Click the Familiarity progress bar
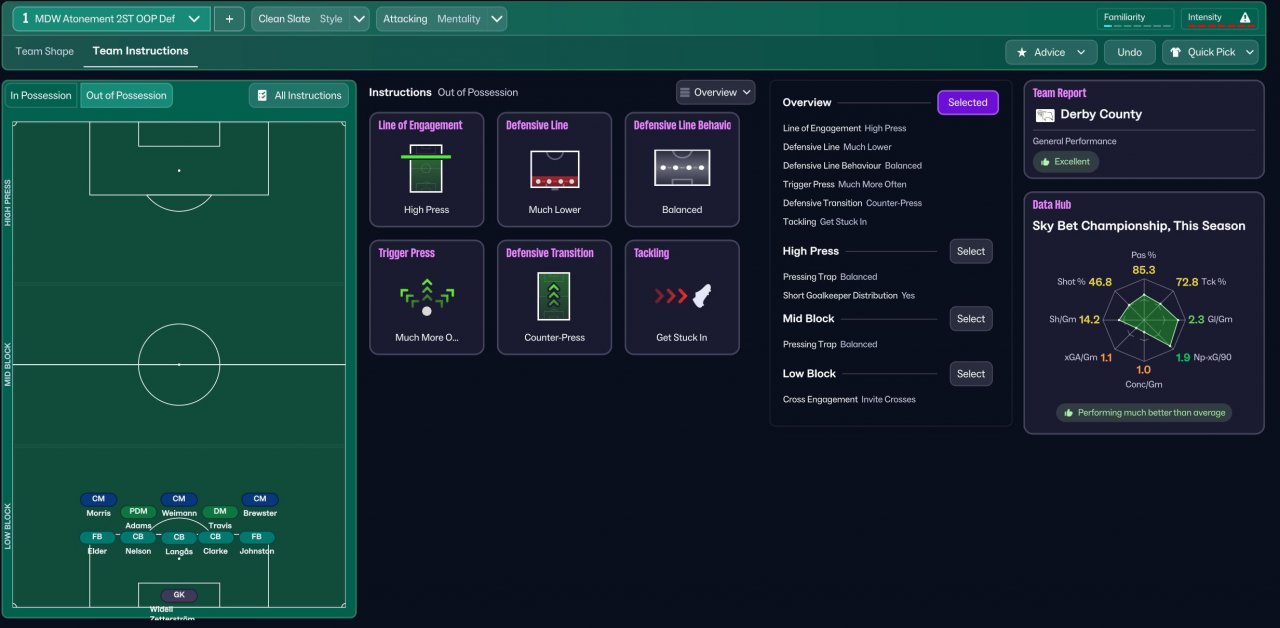 click(x=1135, y=27)
